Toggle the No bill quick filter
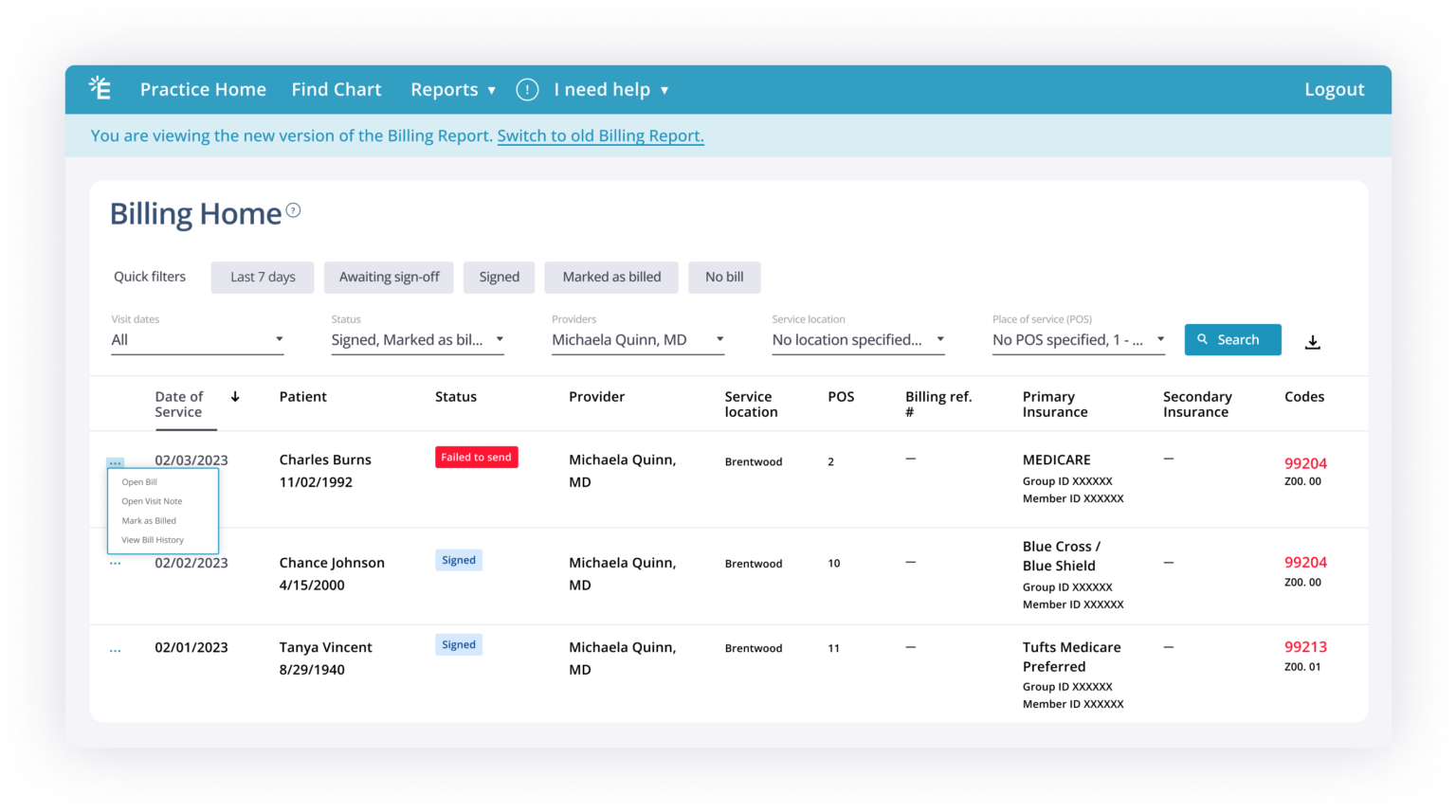Screen dimensions: 1456x812 (x=724, y=277)
